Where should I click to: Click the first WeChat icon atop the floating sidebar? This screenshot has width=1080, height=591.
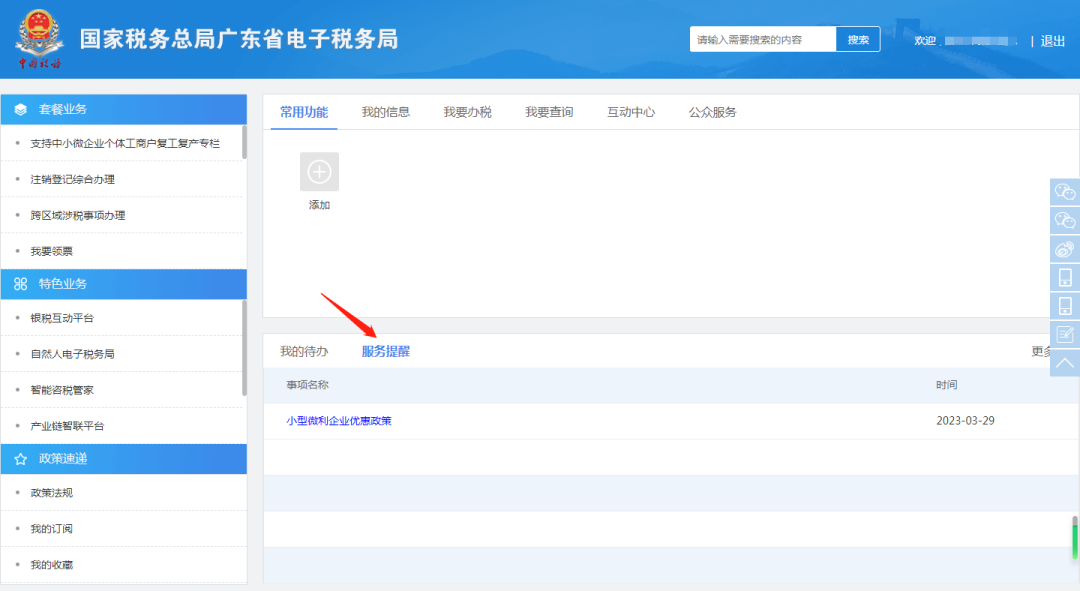[x=1065, y=191]
